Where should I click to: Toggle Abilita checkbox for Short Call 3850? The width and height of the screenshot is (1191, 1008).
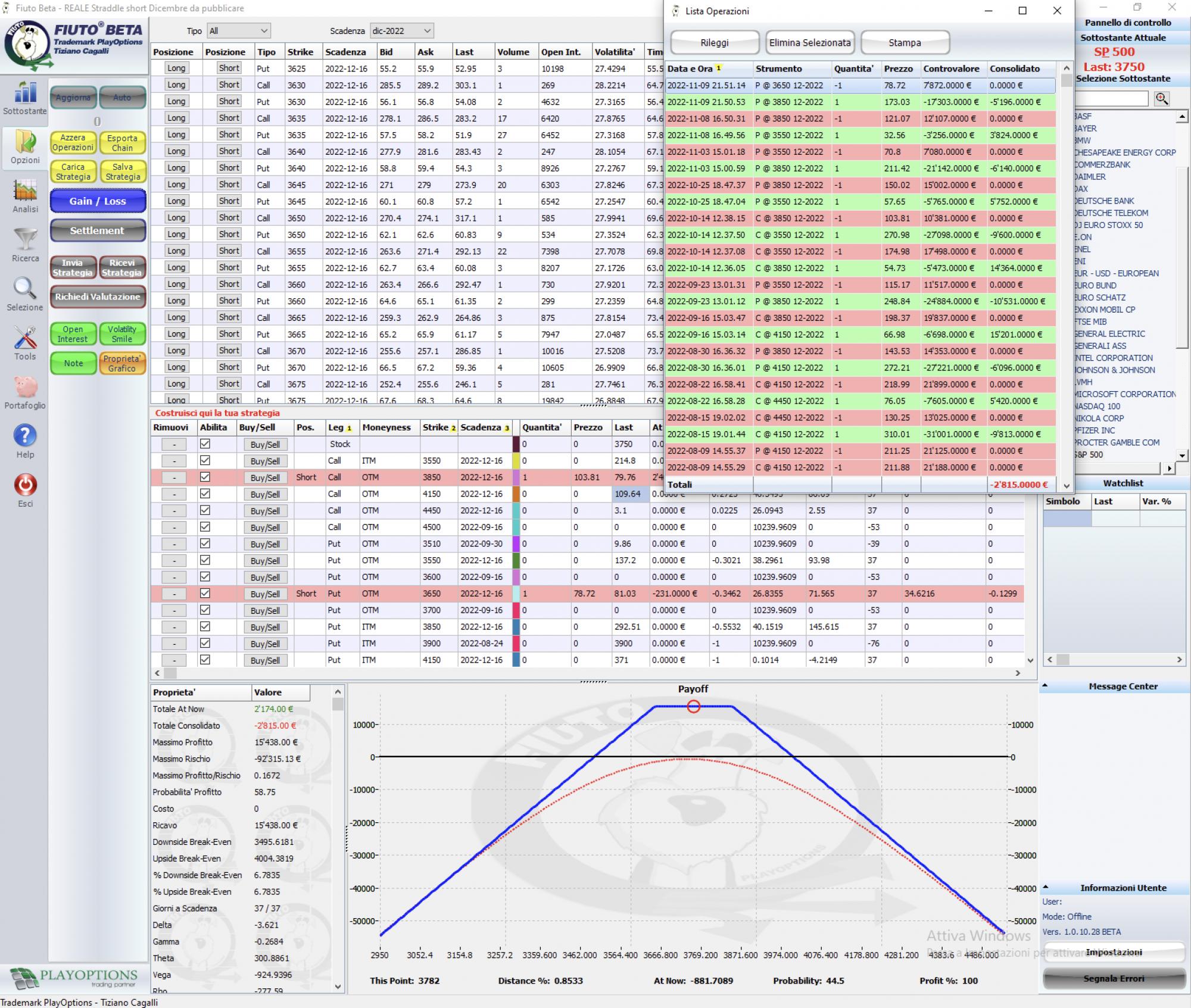(x=205, y=477)
